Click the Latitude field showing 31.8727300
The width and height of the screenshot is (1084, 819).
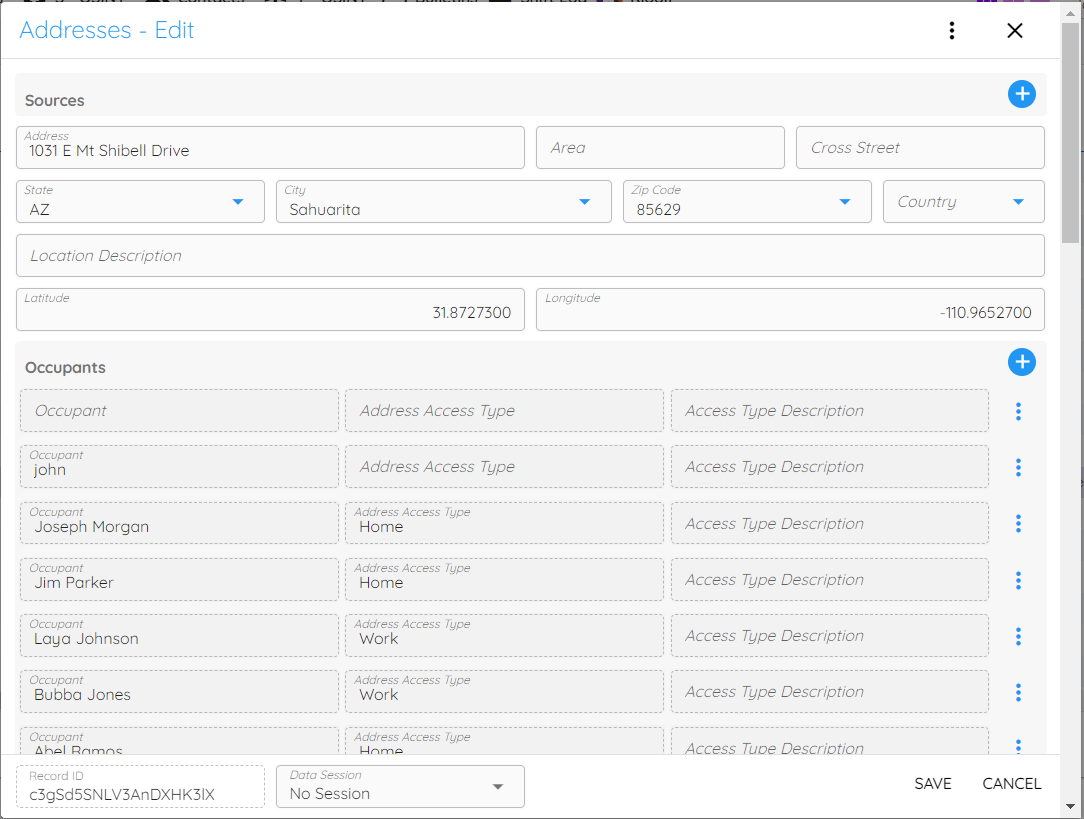(x=270, y=309)
